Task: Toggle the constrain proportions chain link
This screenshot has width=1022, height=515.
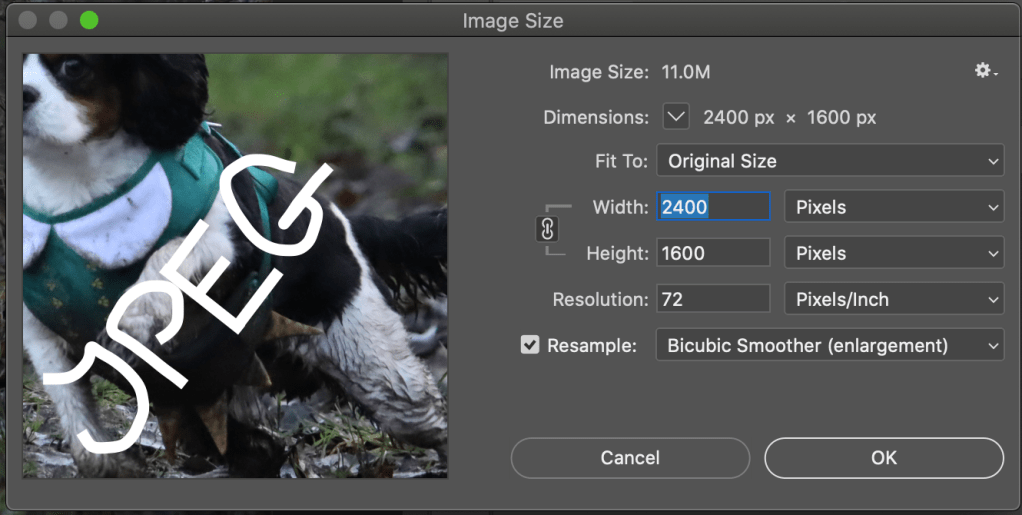Action: point(547,230)
